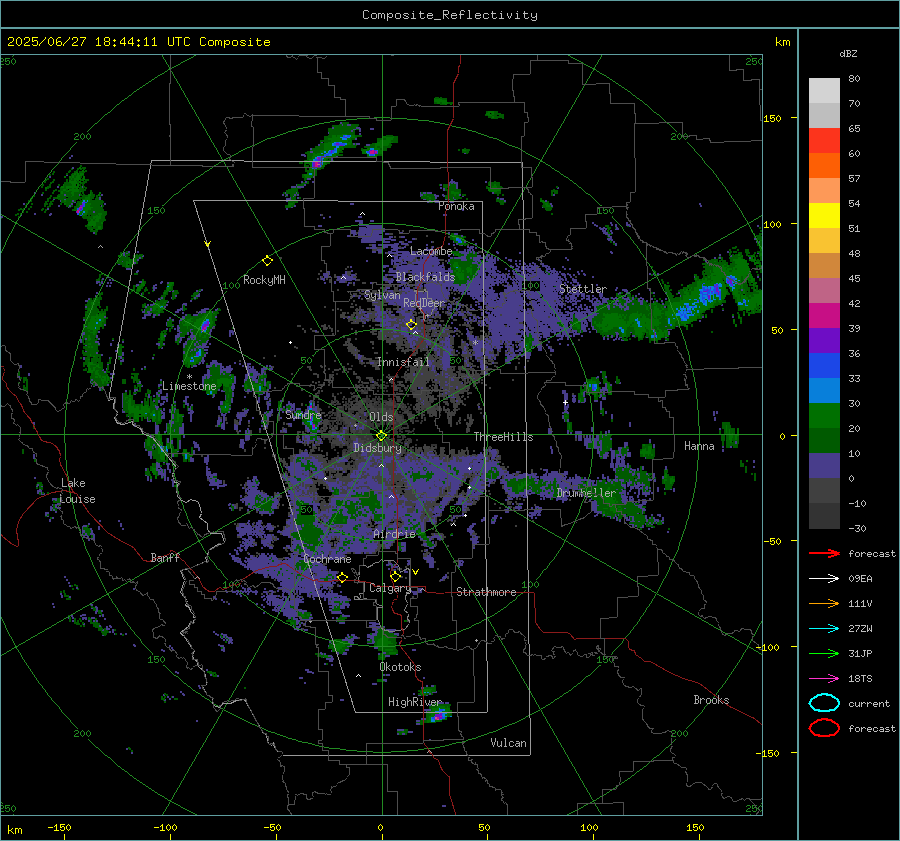The height and width of the screenshot is (841, 900).
Task: Click the bright green 30-20 dBZ swatch
Action: [x=824, y=416]
